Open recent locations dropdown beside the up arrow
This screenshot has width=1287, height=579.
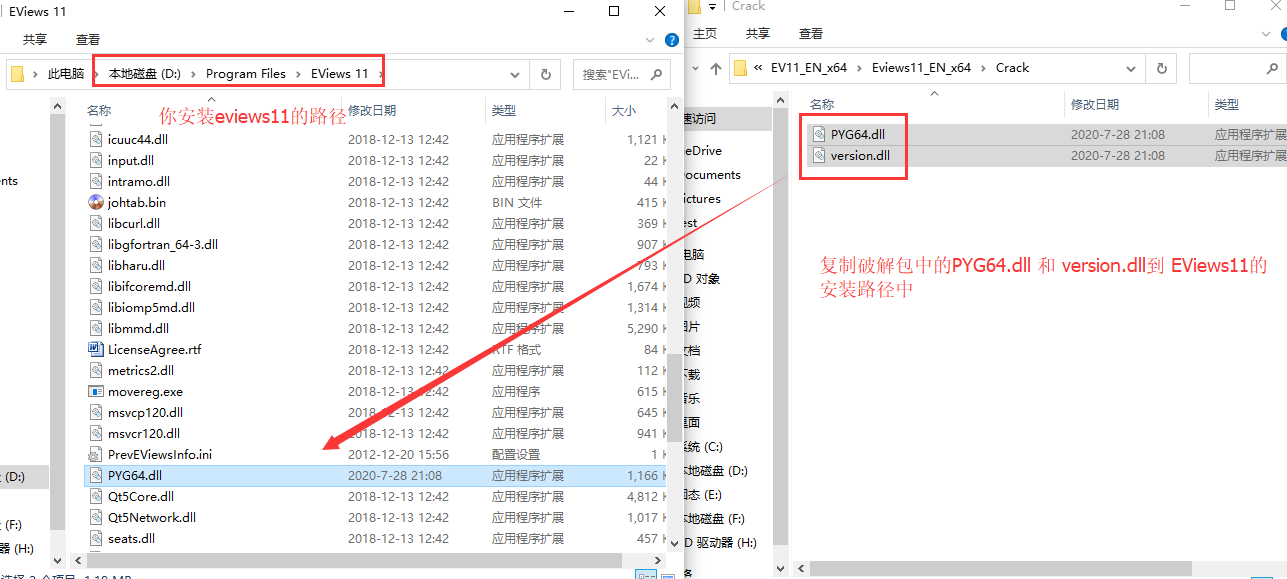coord(696,68)
